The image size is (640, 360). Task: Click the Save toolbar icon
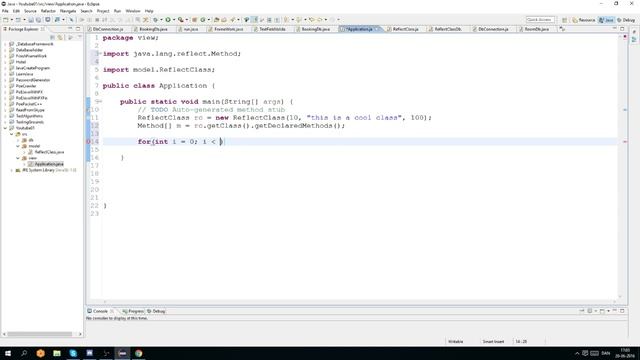coord(31,20)
